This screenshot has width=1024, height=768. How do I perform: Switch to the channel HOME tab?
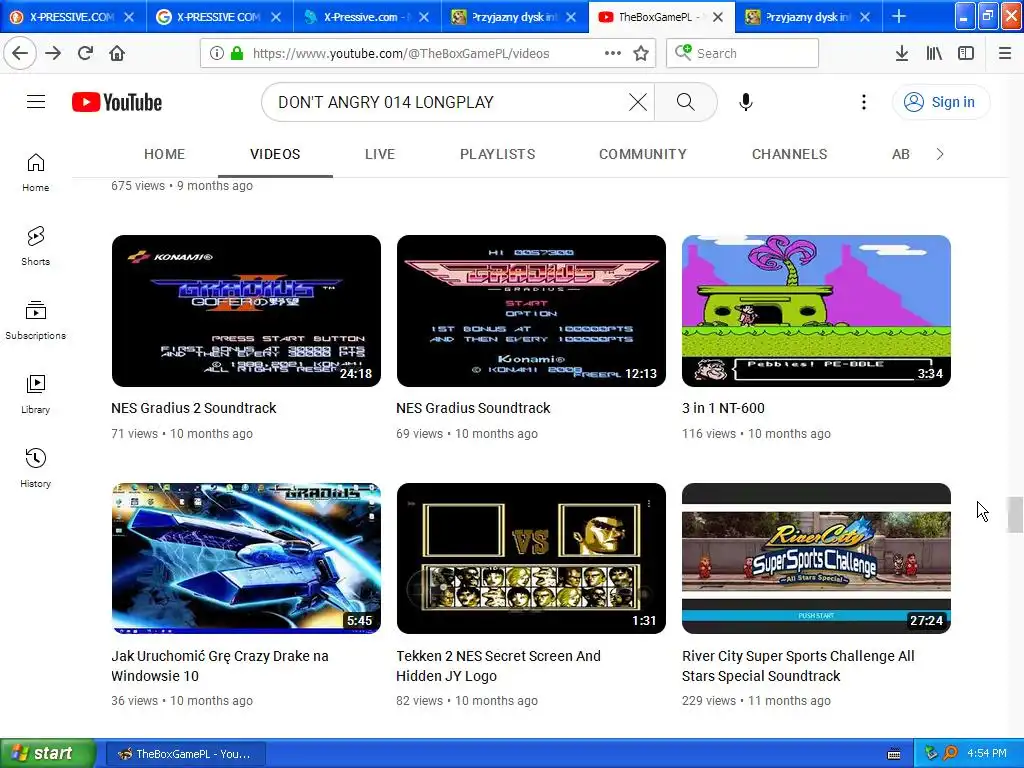tap(165, 154)
